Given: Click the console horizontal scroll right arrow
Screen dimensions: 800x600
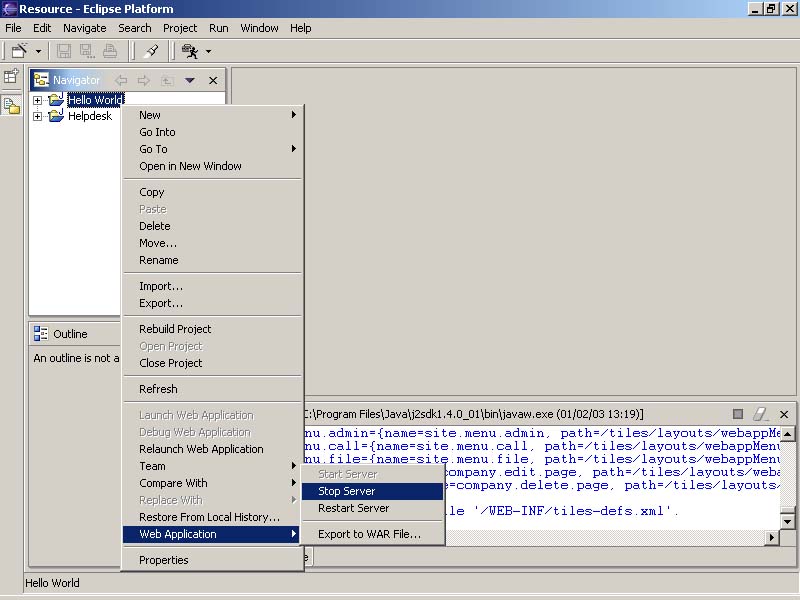Looking at the screenshot, I should click(x=771, y=537).
